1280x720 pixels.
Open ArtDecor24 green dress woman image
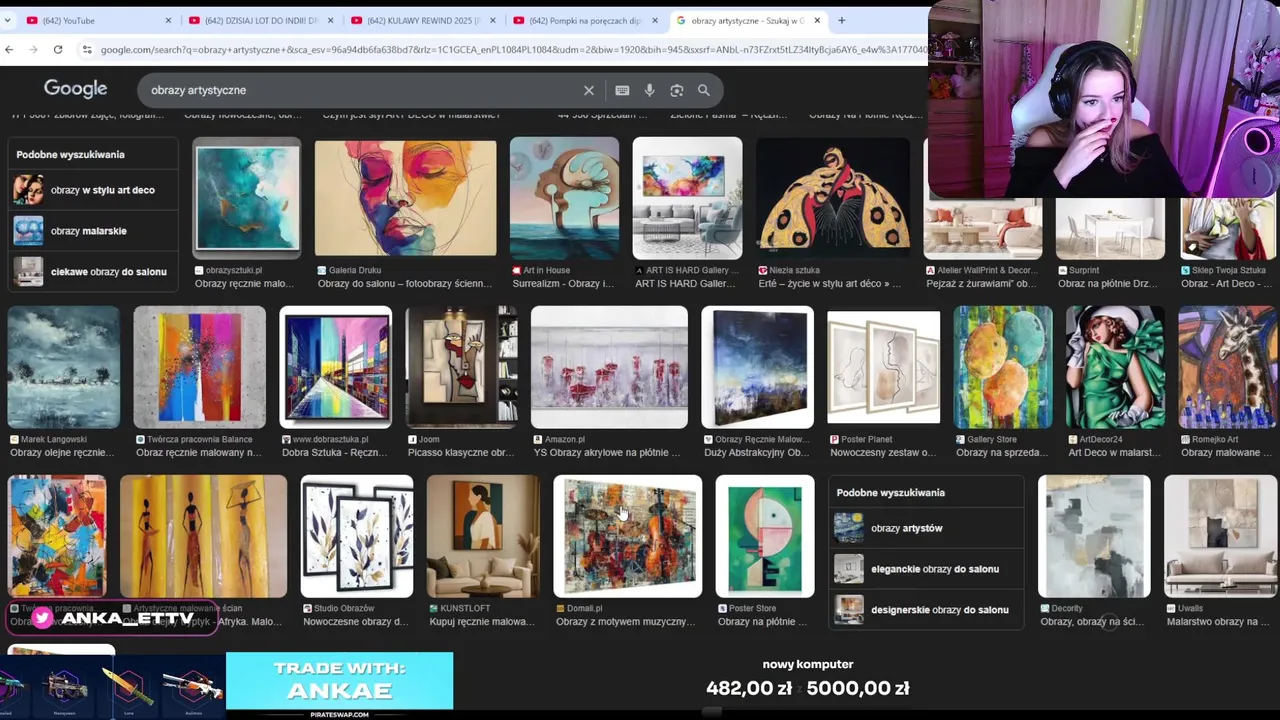click(1115, 367)
